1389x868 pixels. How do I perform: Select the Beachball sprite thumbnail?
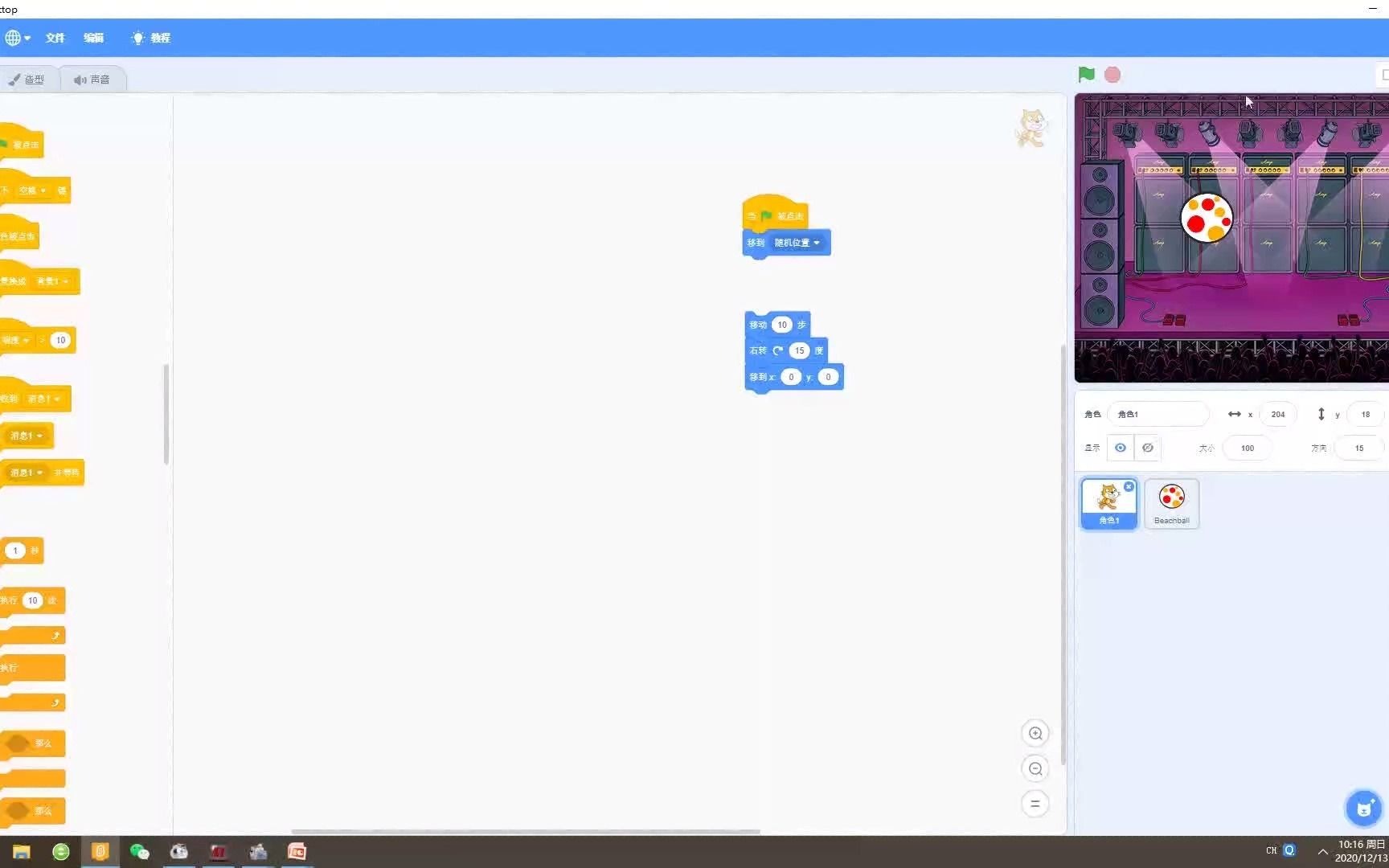pos(1172,504)
